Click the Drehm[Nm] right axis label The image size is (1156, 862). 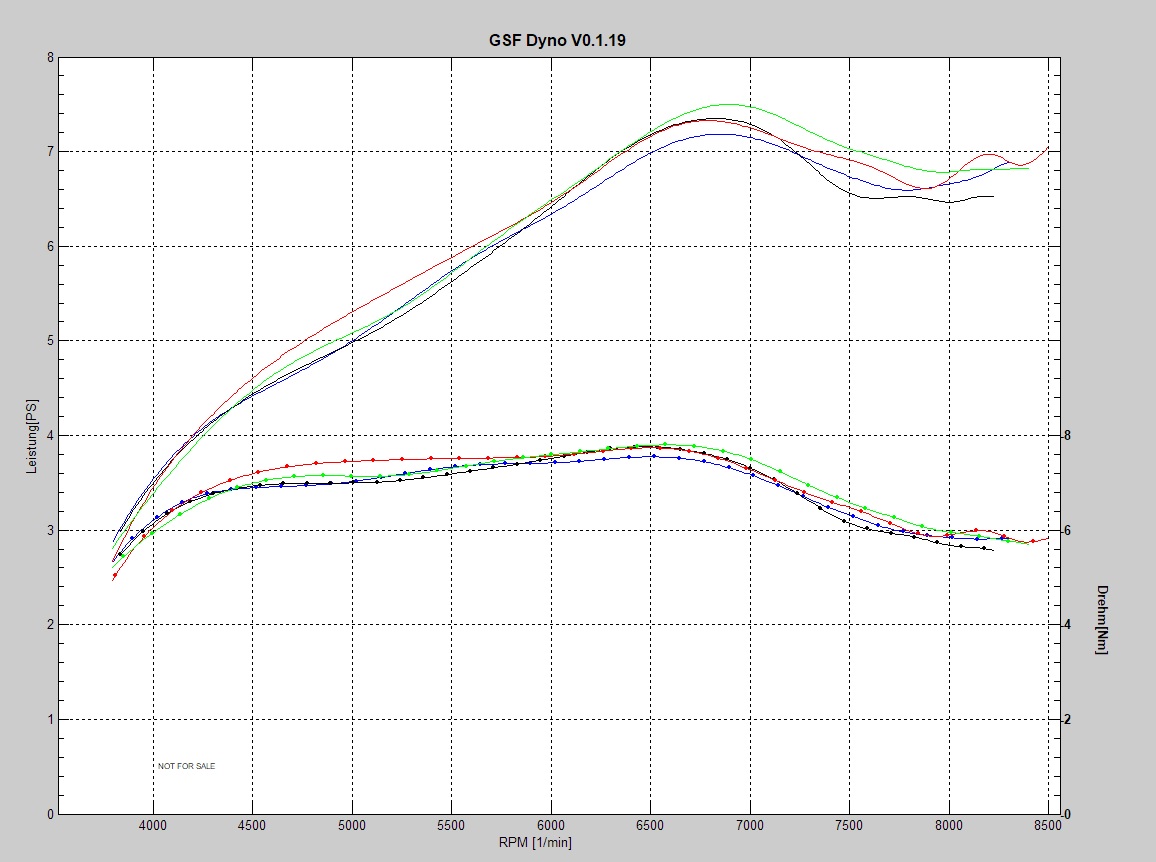click(1102, 619)
